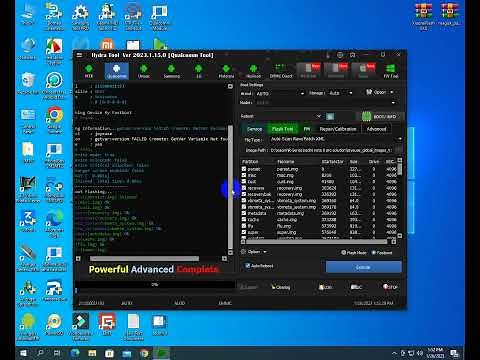Open Edge from the taskbar
480x360 pixels.
pyautogui.click(x=75, y=353)
